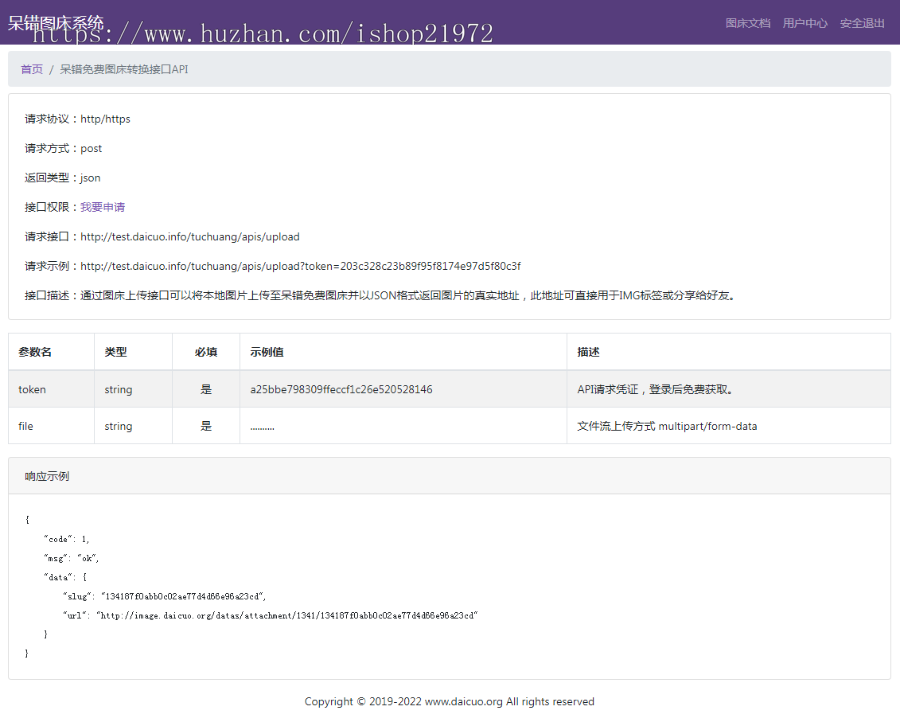The height and width of the screenshot is (722, 900).
Task: Click the token example value a25bbe798309ffeccf1c26e520528146
Action: (x=342, y=389)
